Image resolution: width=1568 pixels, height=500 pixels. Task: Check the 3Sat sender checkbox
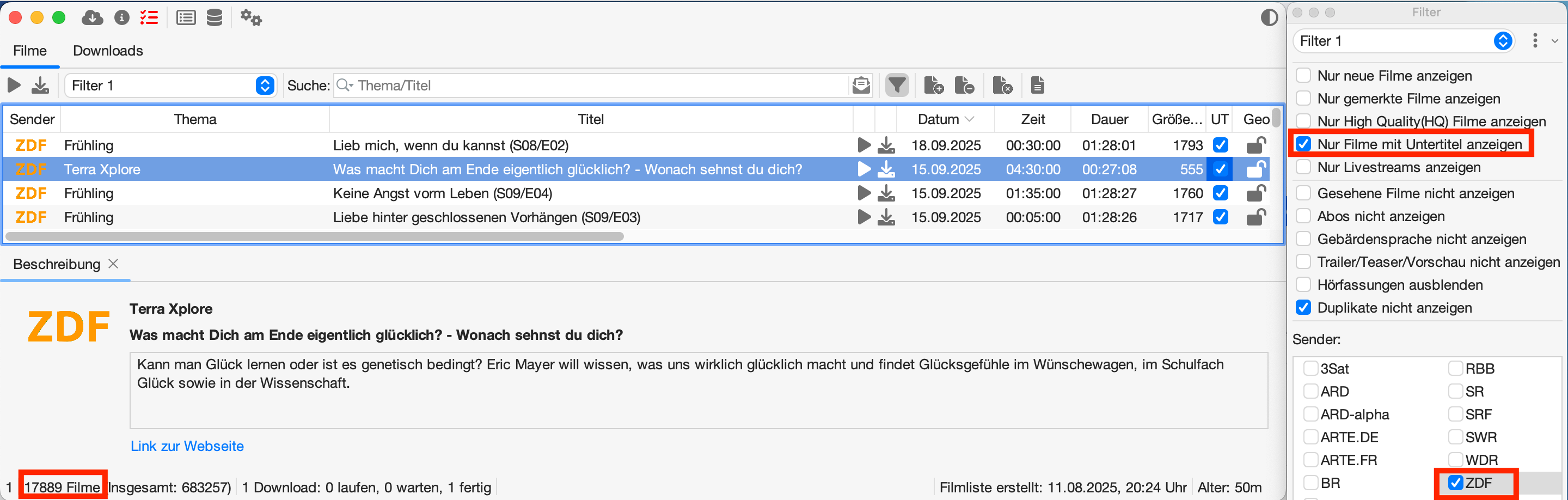pyautogui.click(x=1310, y=368)
